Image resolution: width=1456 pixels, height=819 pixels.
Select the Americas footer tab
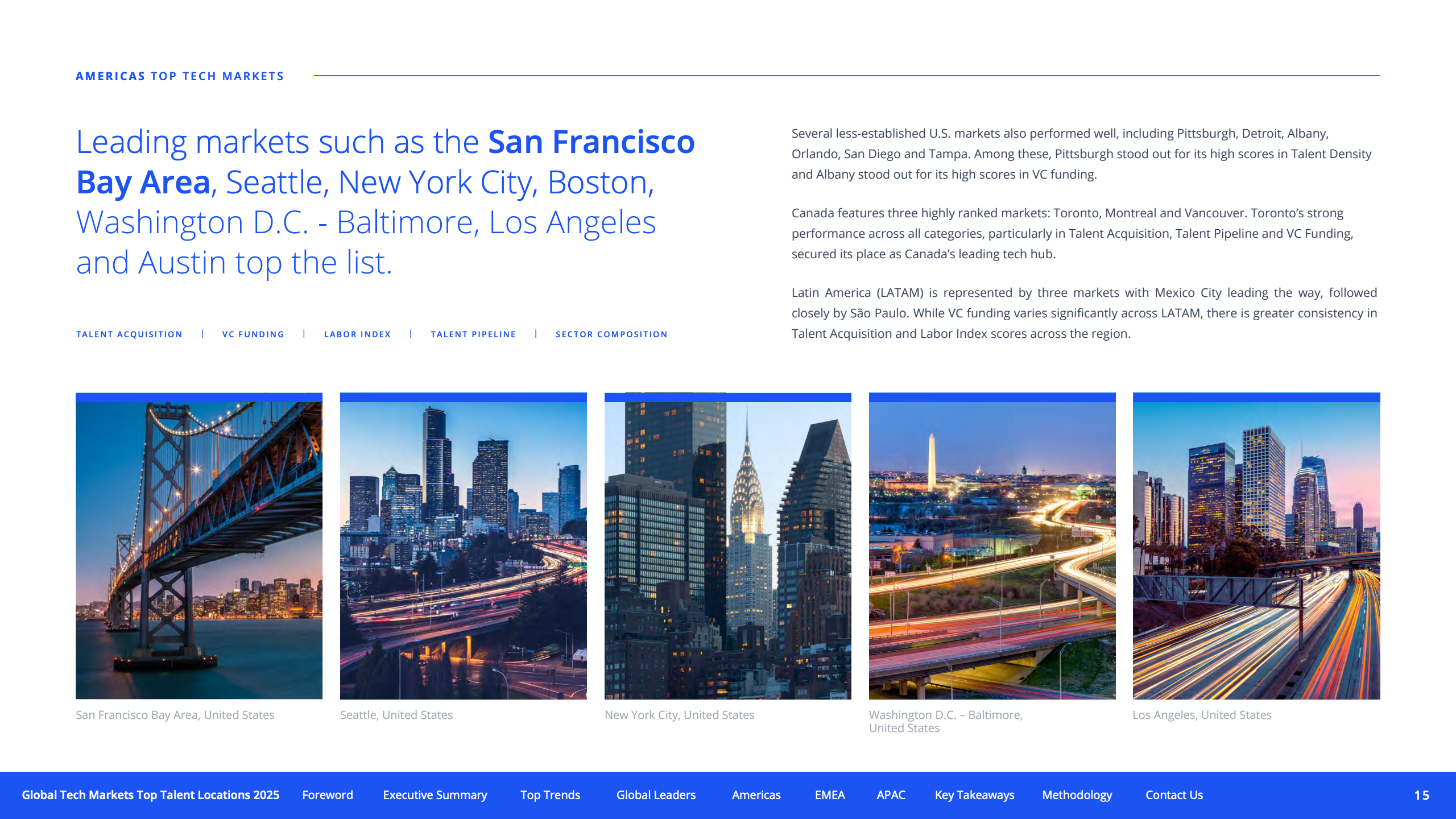(756, 795)
